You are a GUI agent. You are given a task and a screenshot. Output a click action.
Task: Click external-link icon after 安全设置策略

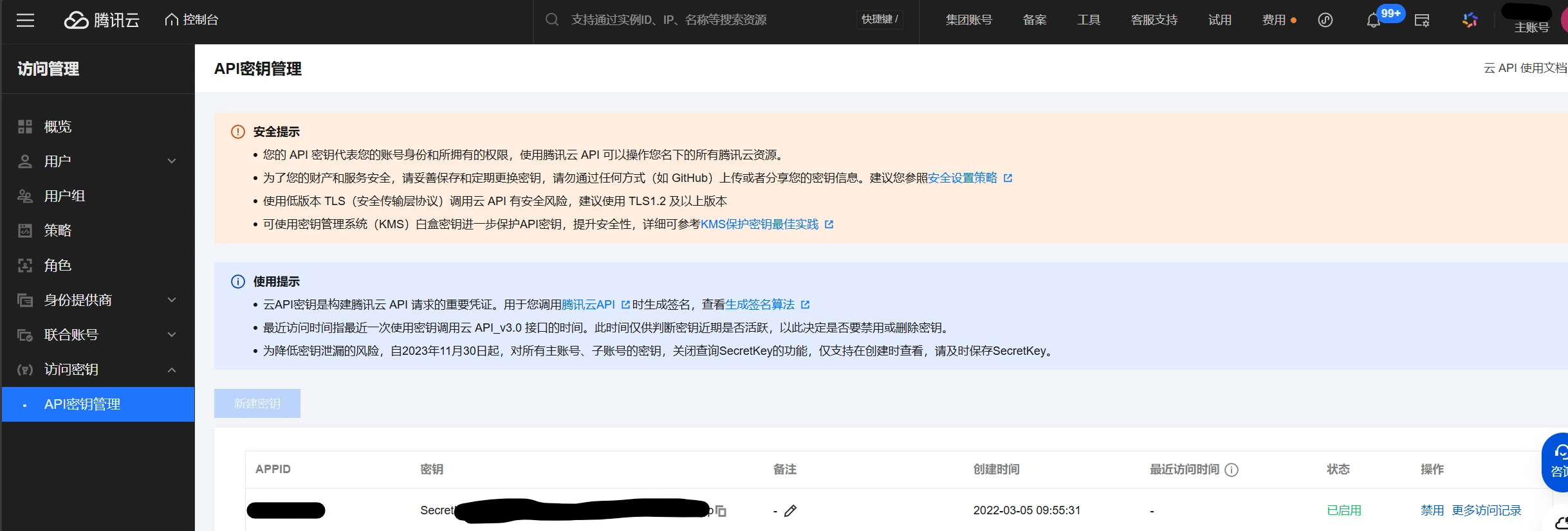tap(1008, 178)
